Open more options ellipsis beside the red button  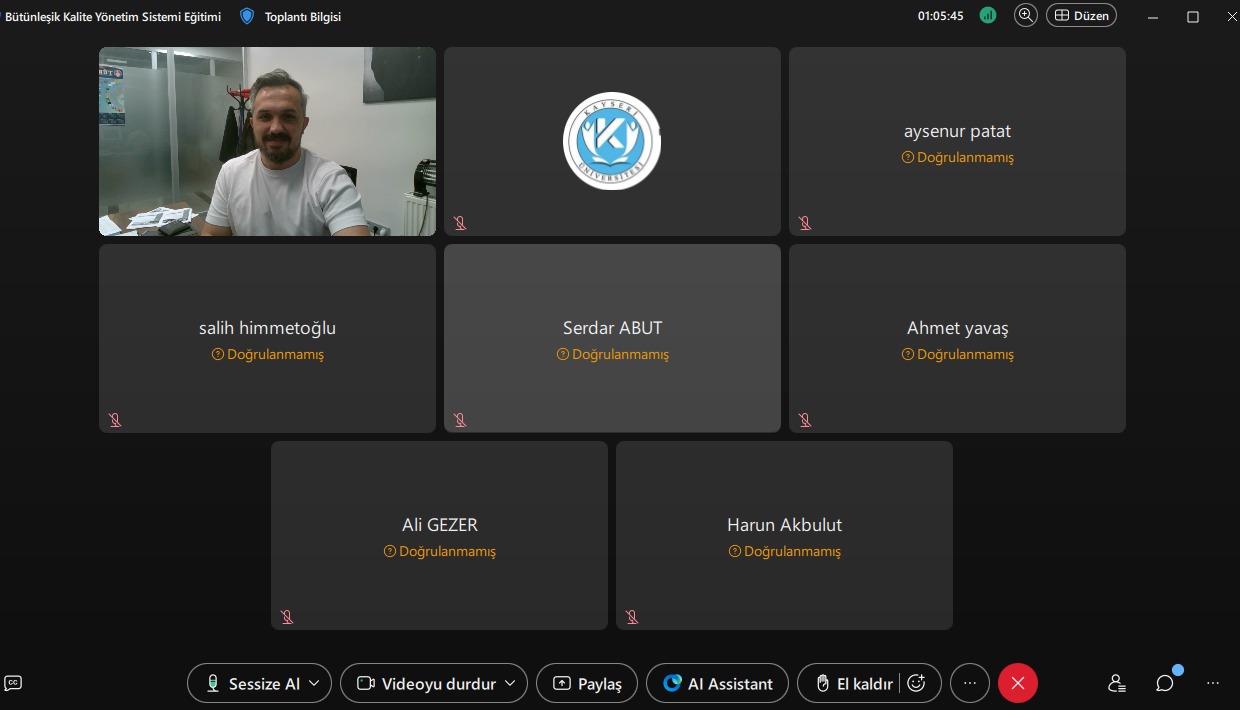click(969, 684)
